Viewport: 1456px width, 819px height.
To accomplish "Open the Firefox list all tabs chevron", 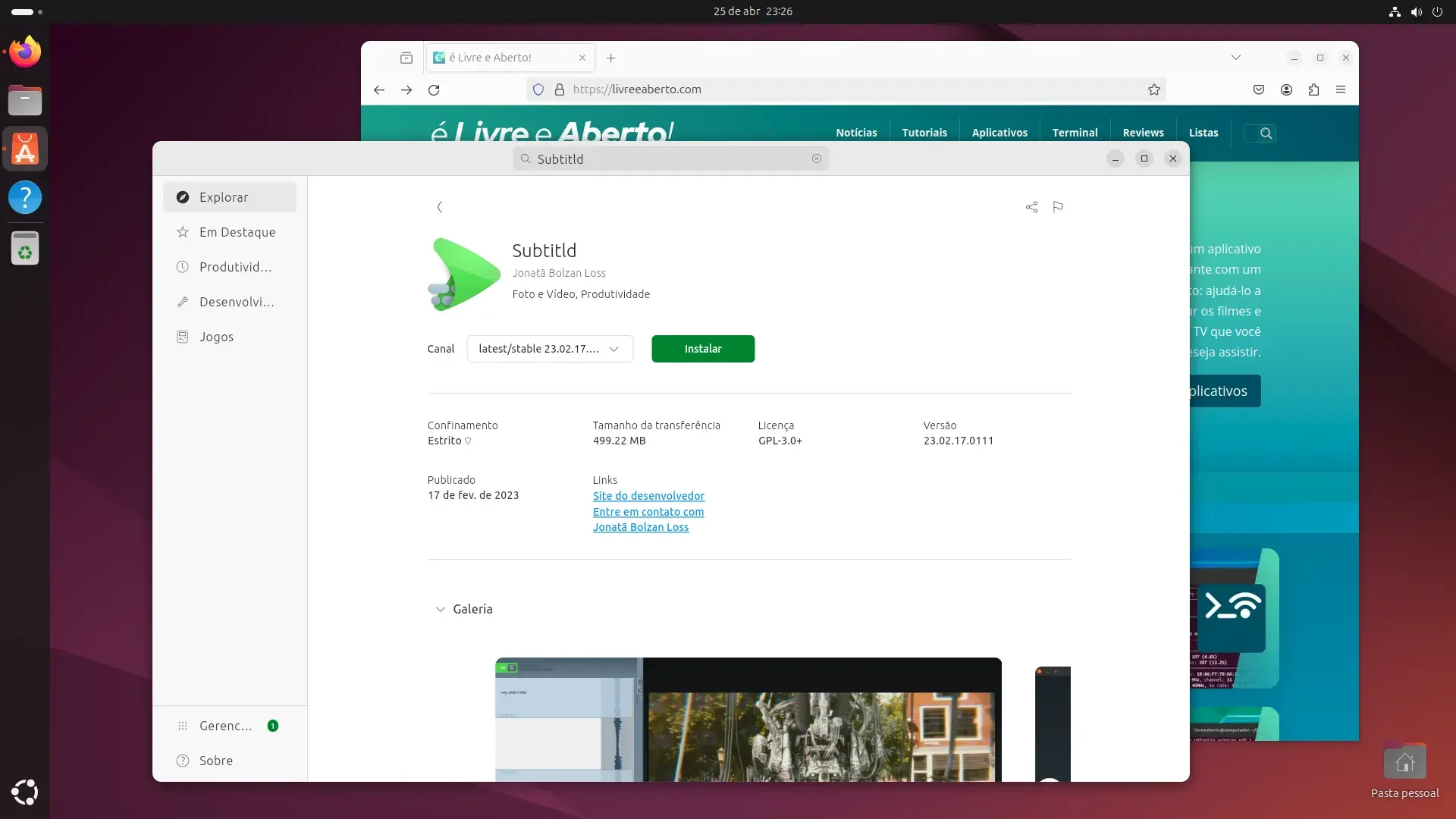I will pyautogui.click(x=1236, y=58).
